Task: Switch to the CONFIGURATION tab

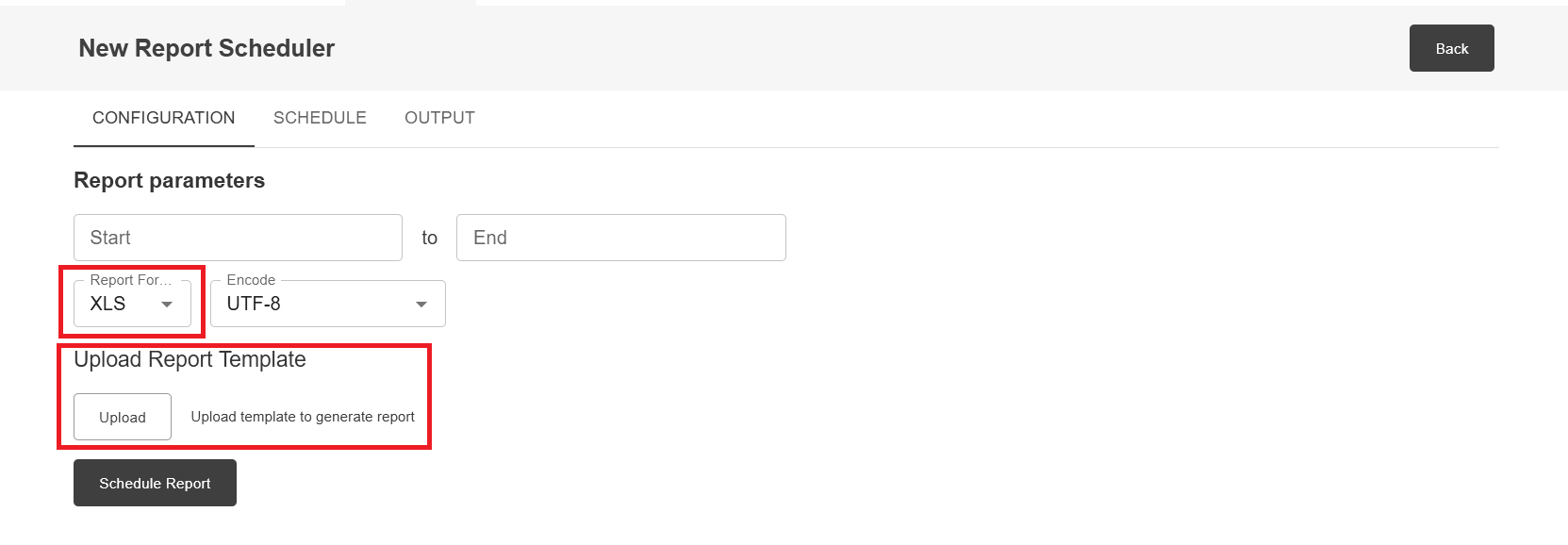Action: (x=163, y=118)
